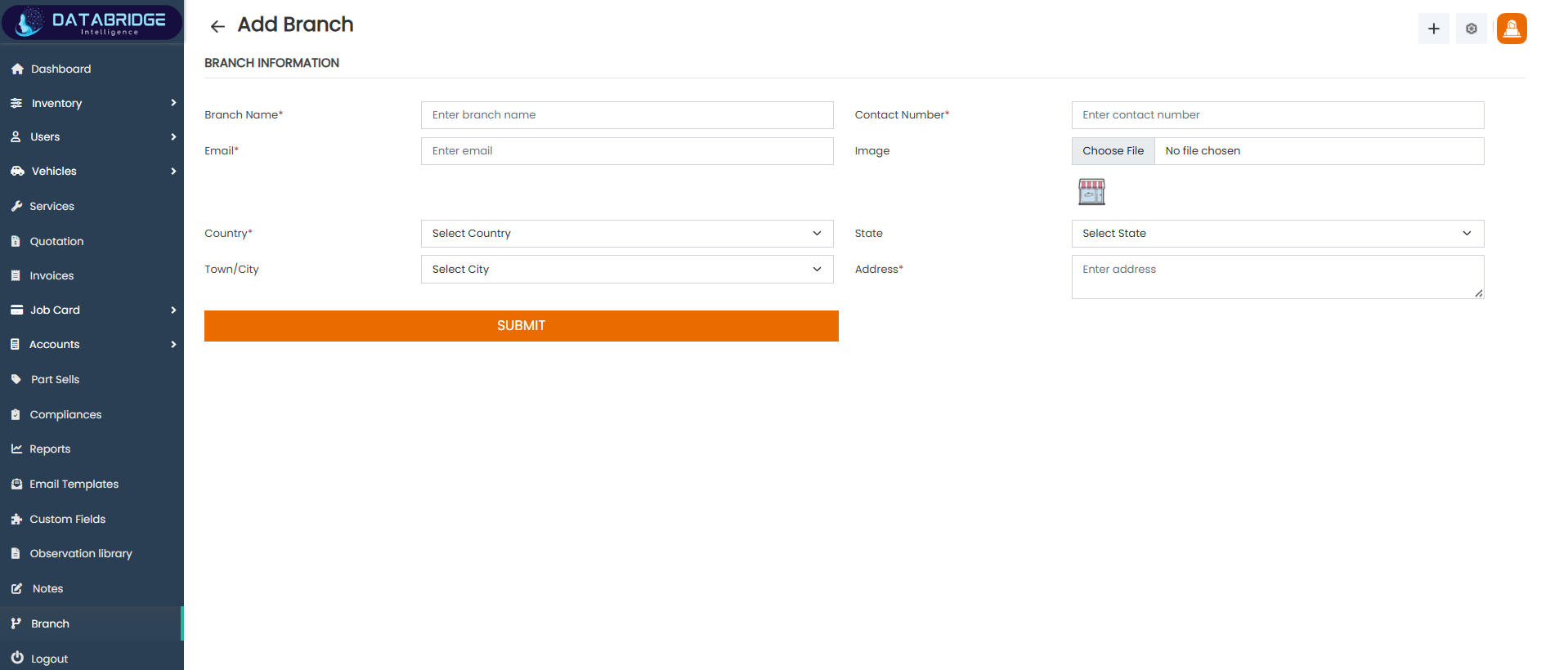Open the Compliances menu item
Screen dimensions: 1568x670
(92, 415)
